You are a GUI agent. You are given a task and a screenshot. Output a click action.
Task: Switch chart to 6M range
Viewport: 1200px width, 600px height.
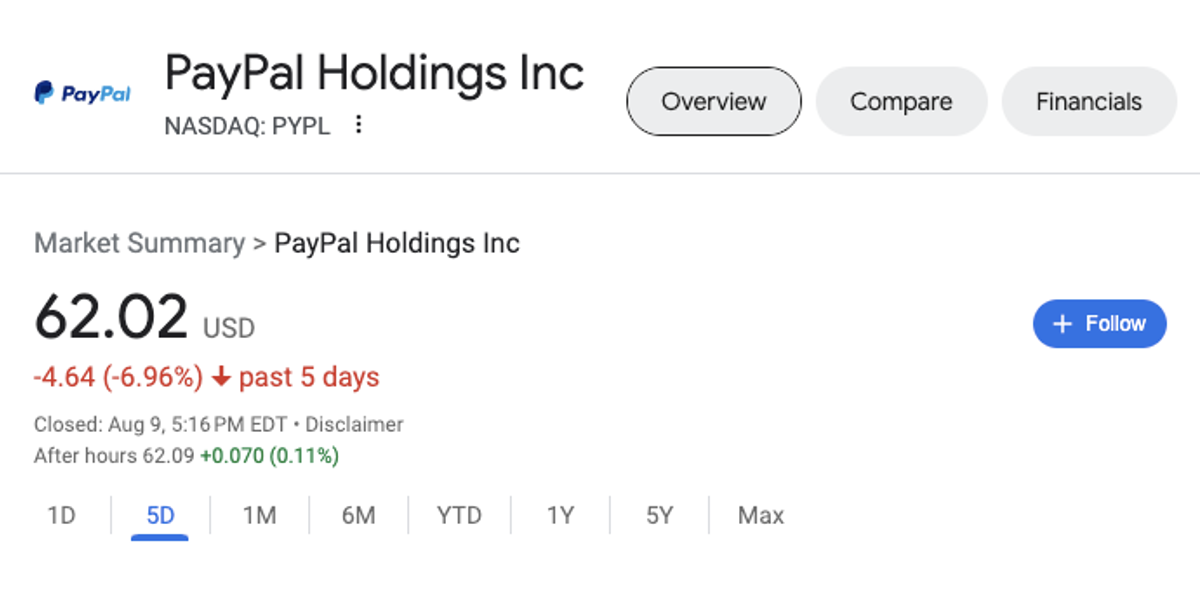coord(358,516)
